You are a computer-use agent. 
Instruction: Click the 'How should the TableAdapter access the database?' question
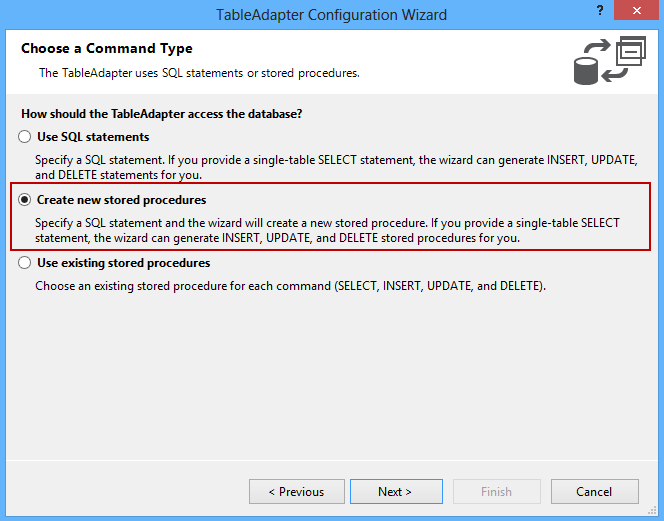click(162, 114)
